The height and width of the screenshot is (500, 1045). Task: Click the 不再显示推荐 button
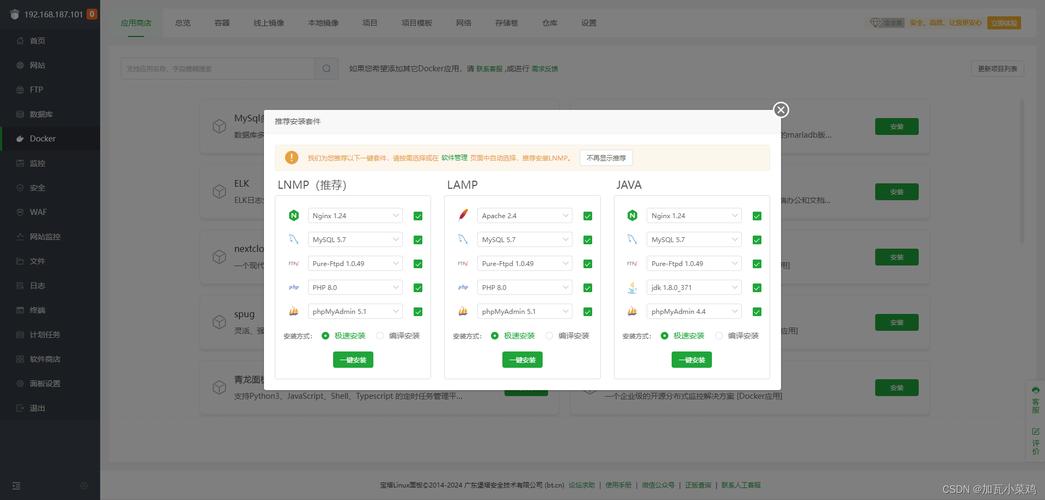coord(606,158)
